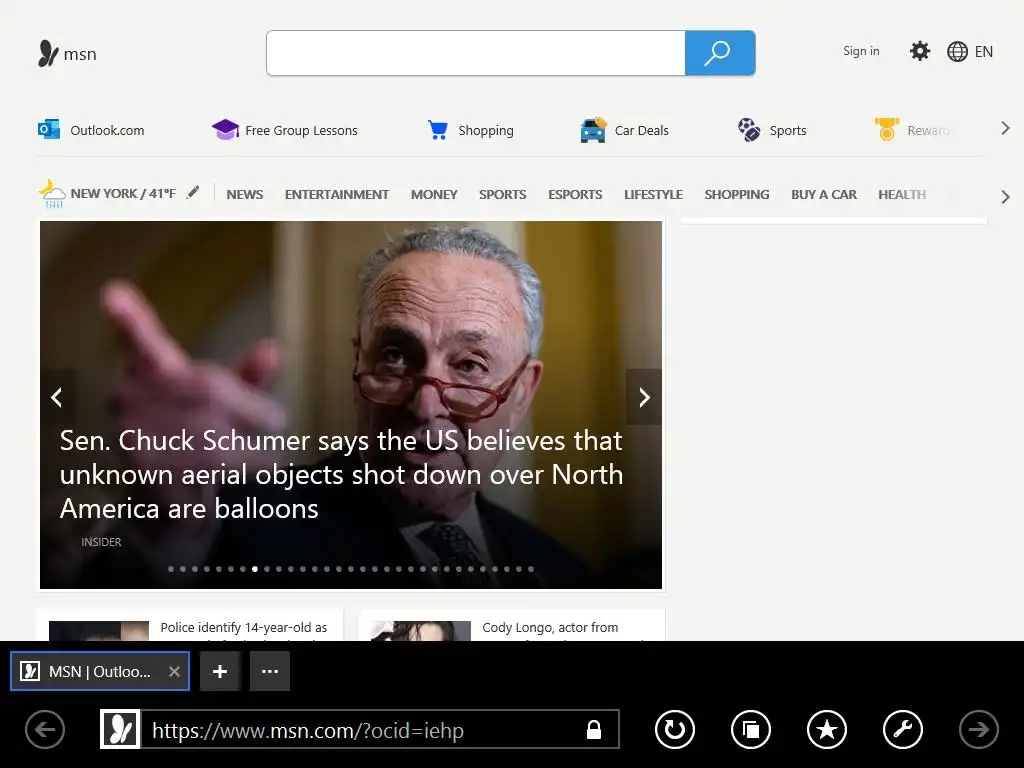Click the INSIDER source label
The height and width of the screenshot is (768, 1024).
point(101,542)
